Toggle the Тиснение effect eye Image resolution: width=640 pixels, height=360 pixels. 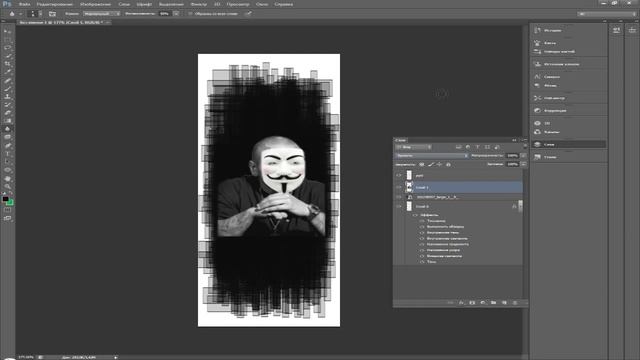(x=422, y=221)
